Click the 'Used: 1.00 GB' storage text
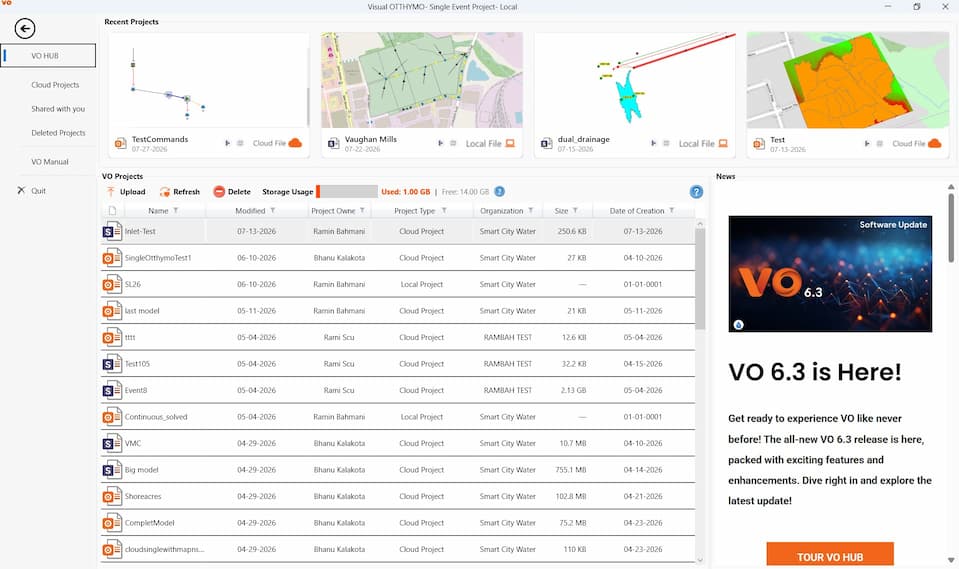 405,192
